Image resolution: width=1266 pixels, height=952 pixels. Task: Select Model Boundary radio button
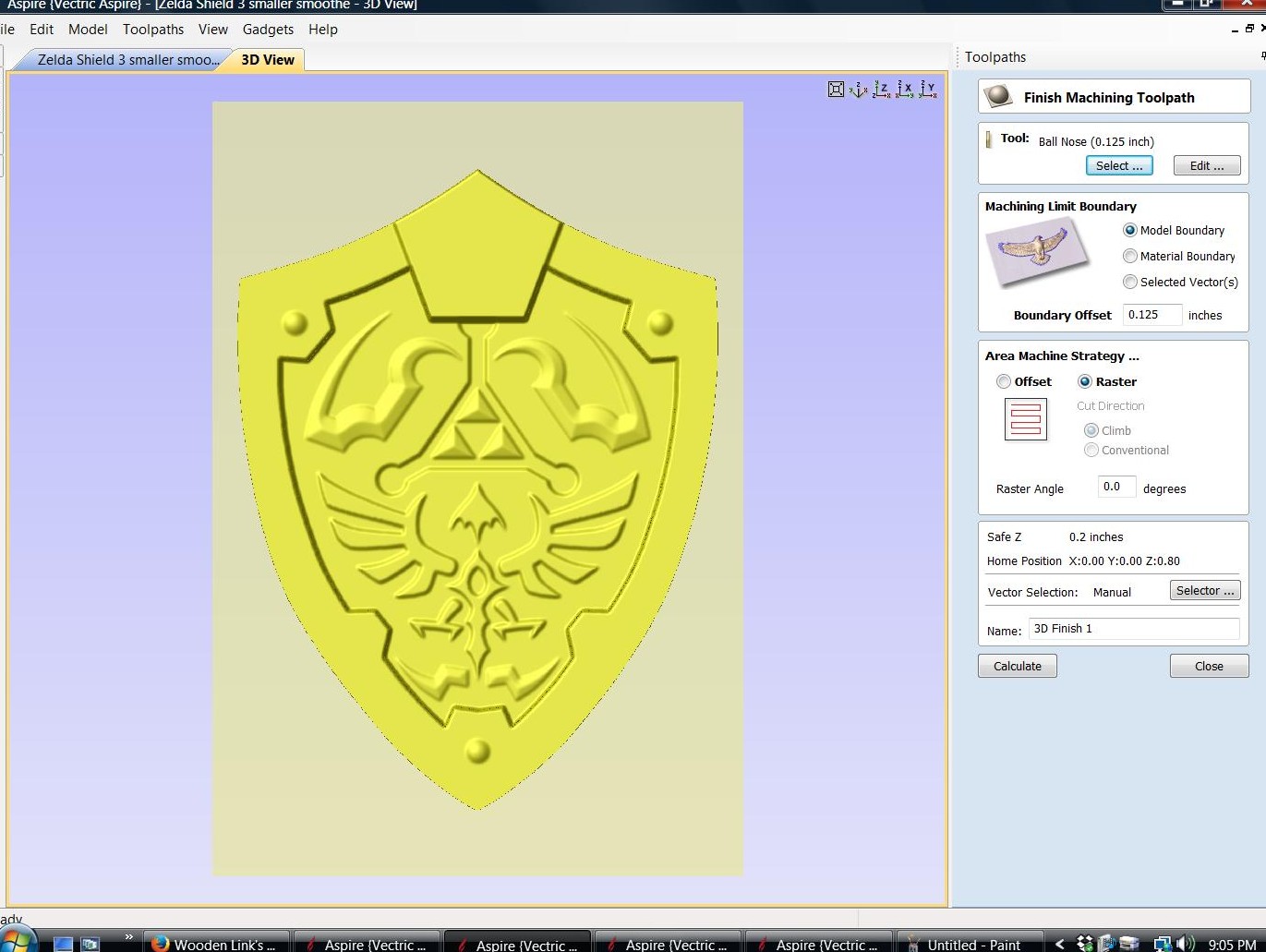(1130, 230)
